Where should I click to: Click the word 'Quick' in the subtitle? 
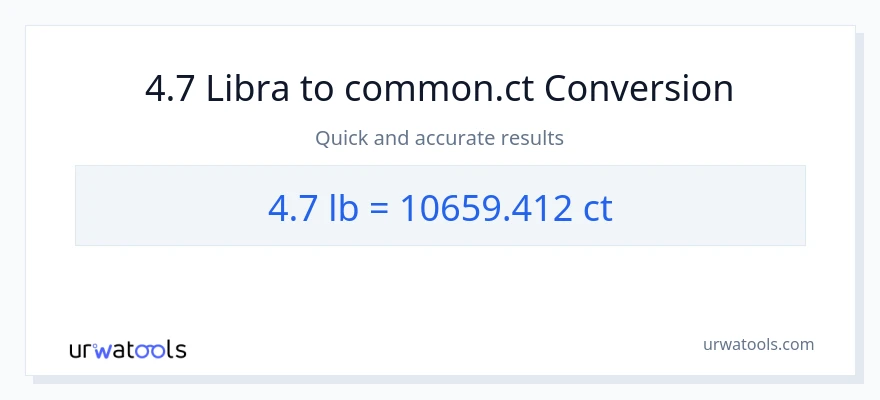pyautogui.click(x=342, y=138)
